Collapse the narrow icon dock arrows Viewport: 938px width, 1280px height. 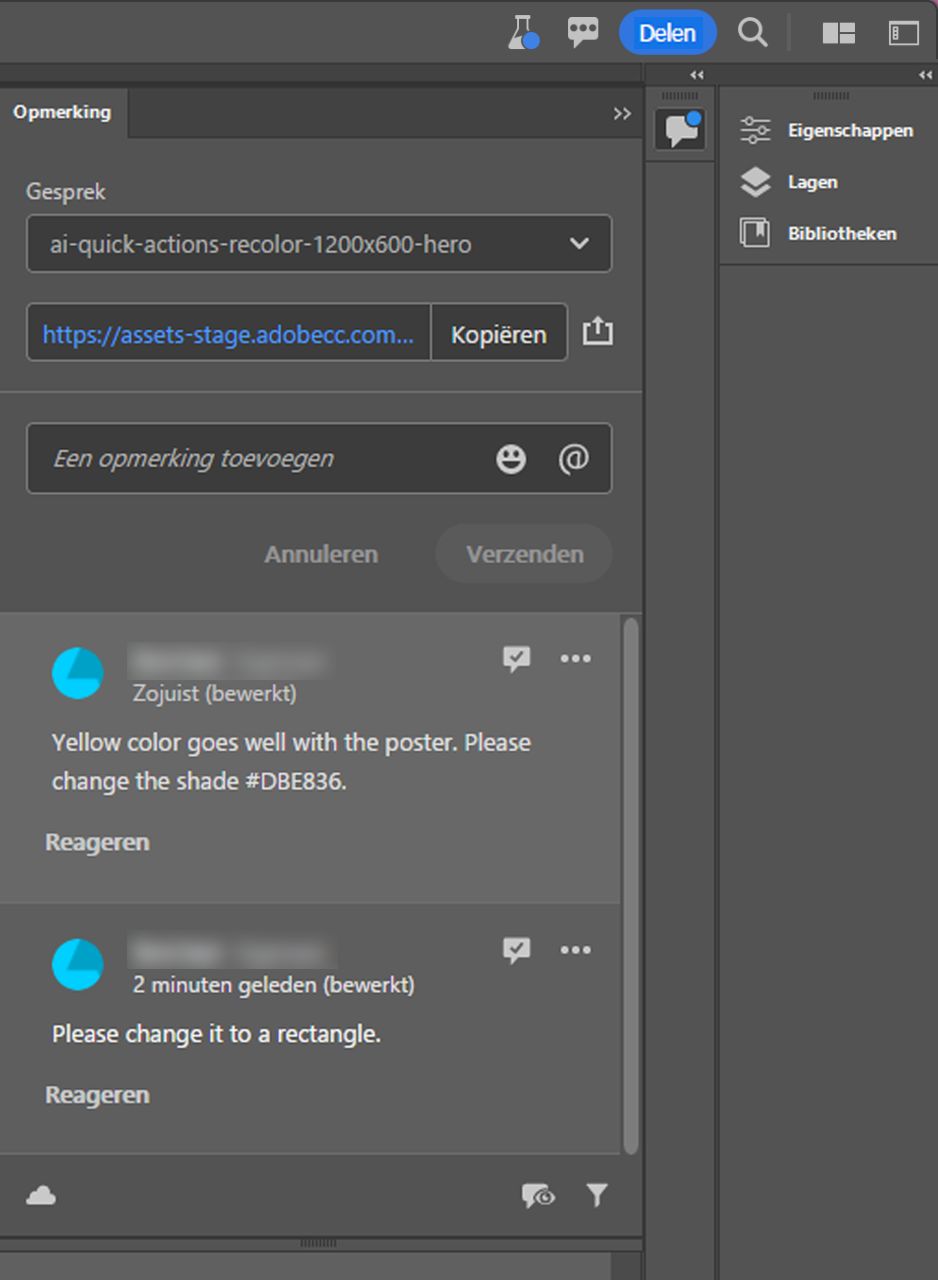(x=697, y=75)
